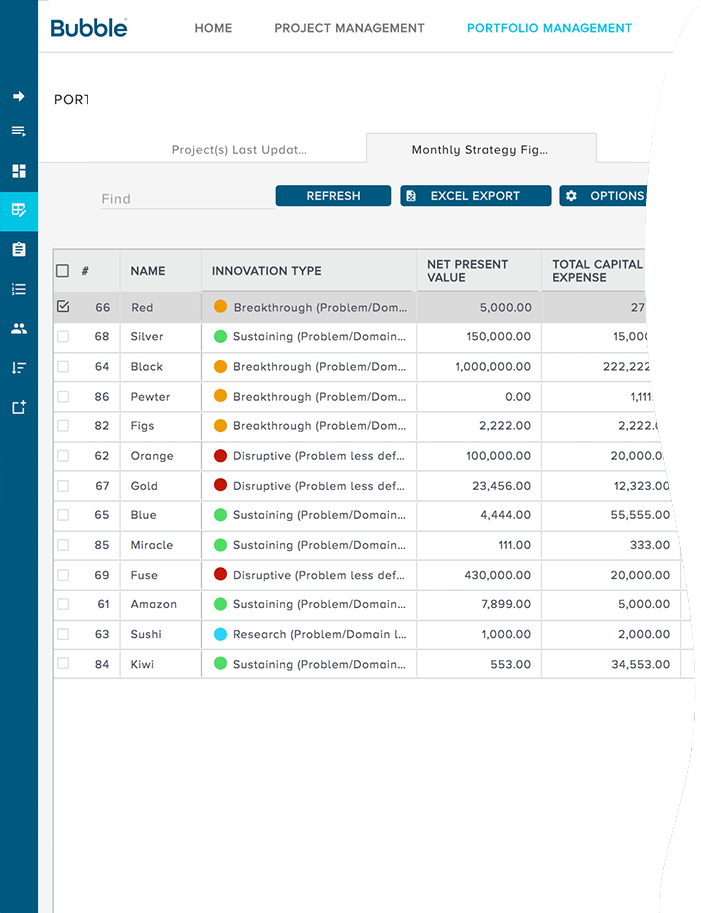Click net present value 430,000.00
Screen dimensions: 701x913
[498, 575]
